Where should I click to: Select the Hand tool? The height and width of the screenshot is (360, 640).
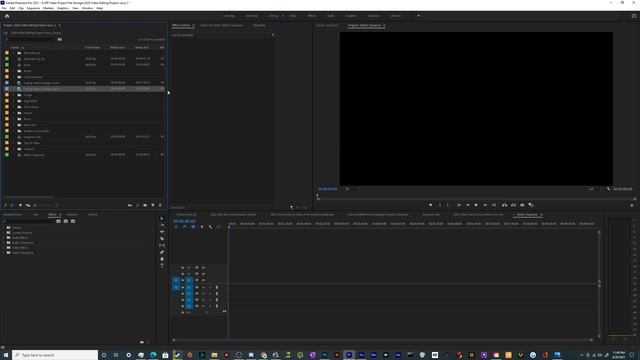(162, 259)
